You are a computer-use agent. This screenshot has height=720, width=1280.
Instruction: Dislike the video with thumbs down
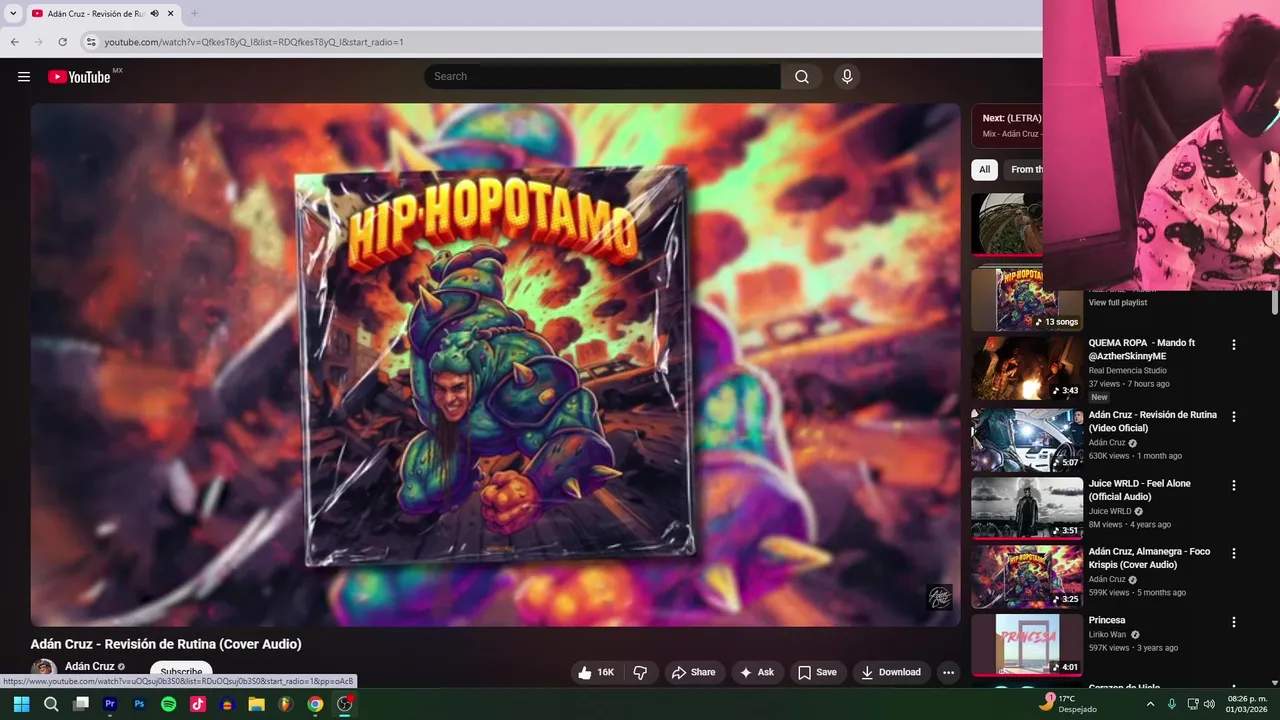(641, 672)
